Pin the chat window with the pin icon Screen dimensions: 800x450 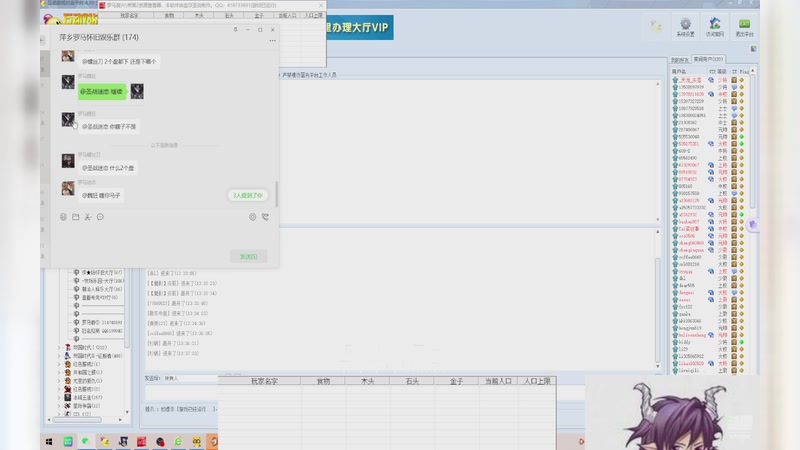tap(235, 30)
